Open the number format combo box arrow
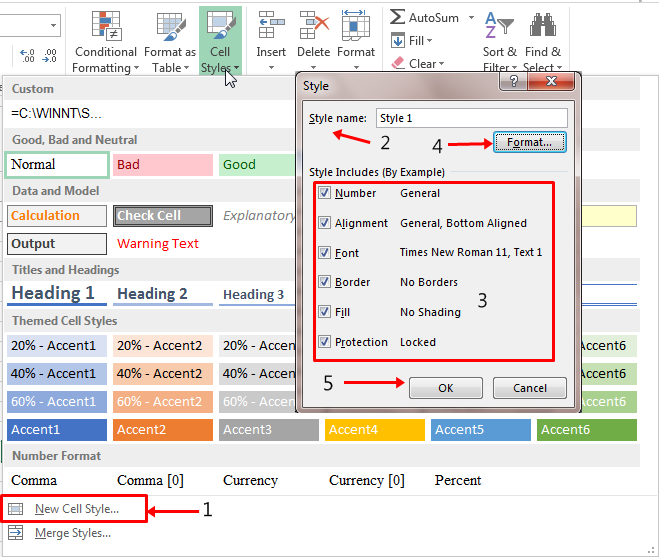 [x=53, y=26]
